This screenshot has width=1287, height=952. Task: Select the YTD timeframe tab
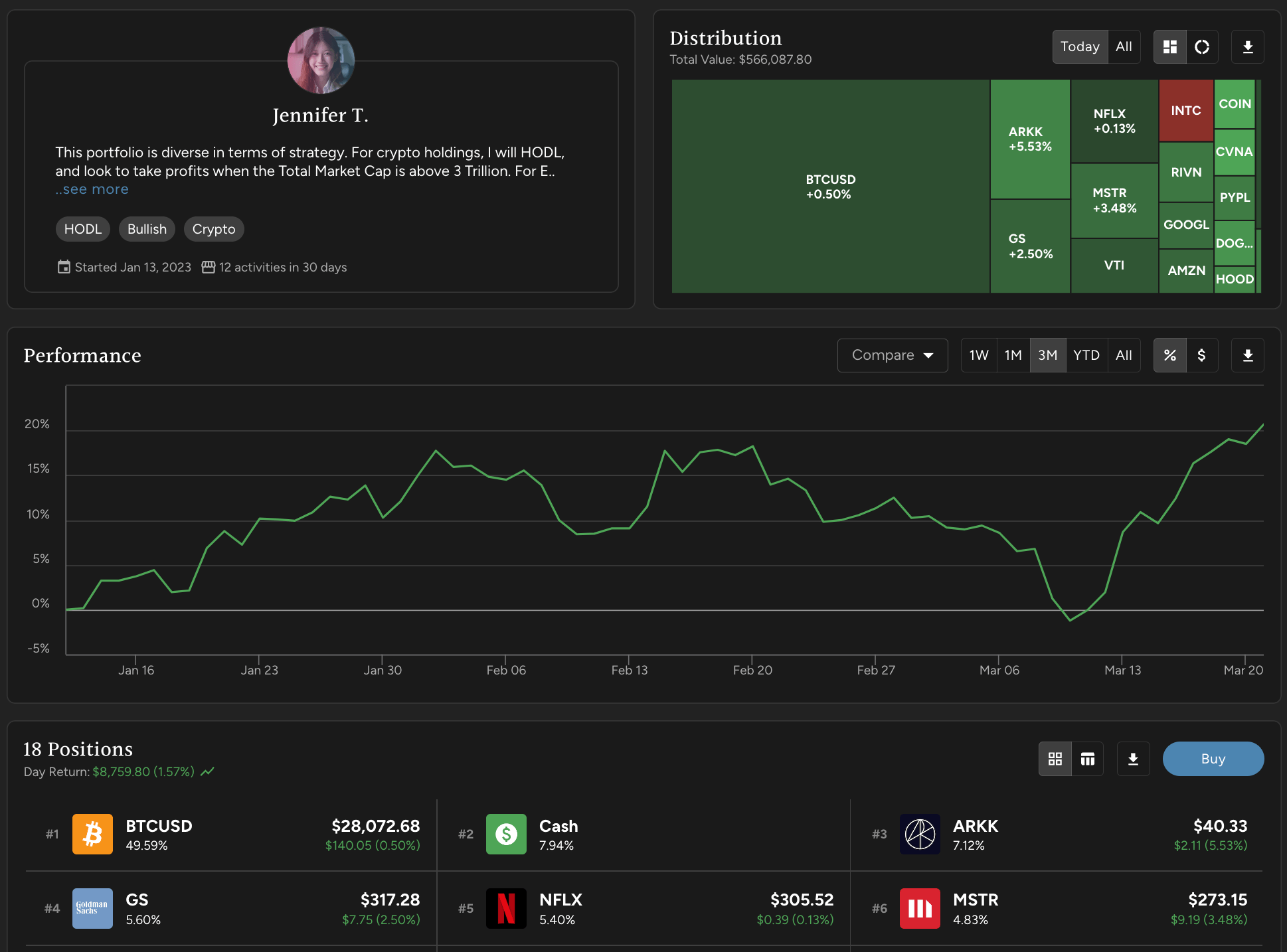1086,355
